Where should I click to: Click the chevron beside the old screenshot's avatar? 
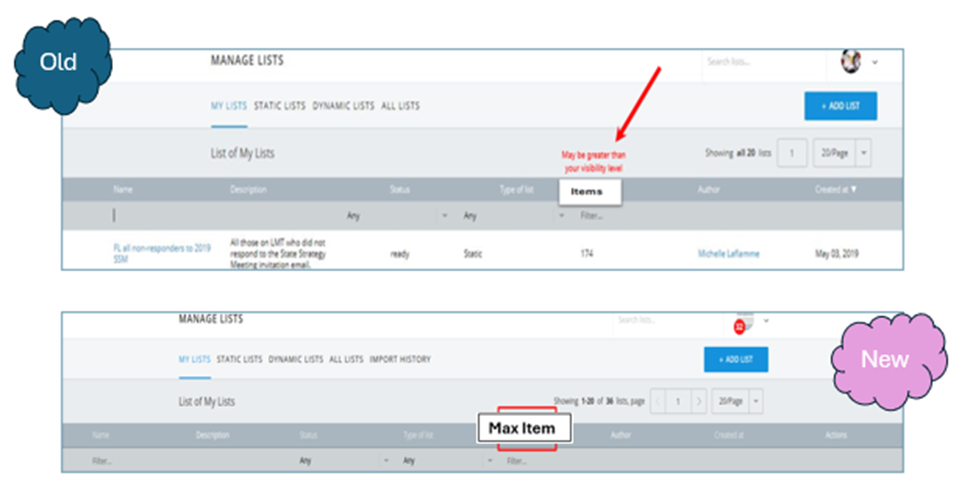pyautogui.click(x=875, y=62)
